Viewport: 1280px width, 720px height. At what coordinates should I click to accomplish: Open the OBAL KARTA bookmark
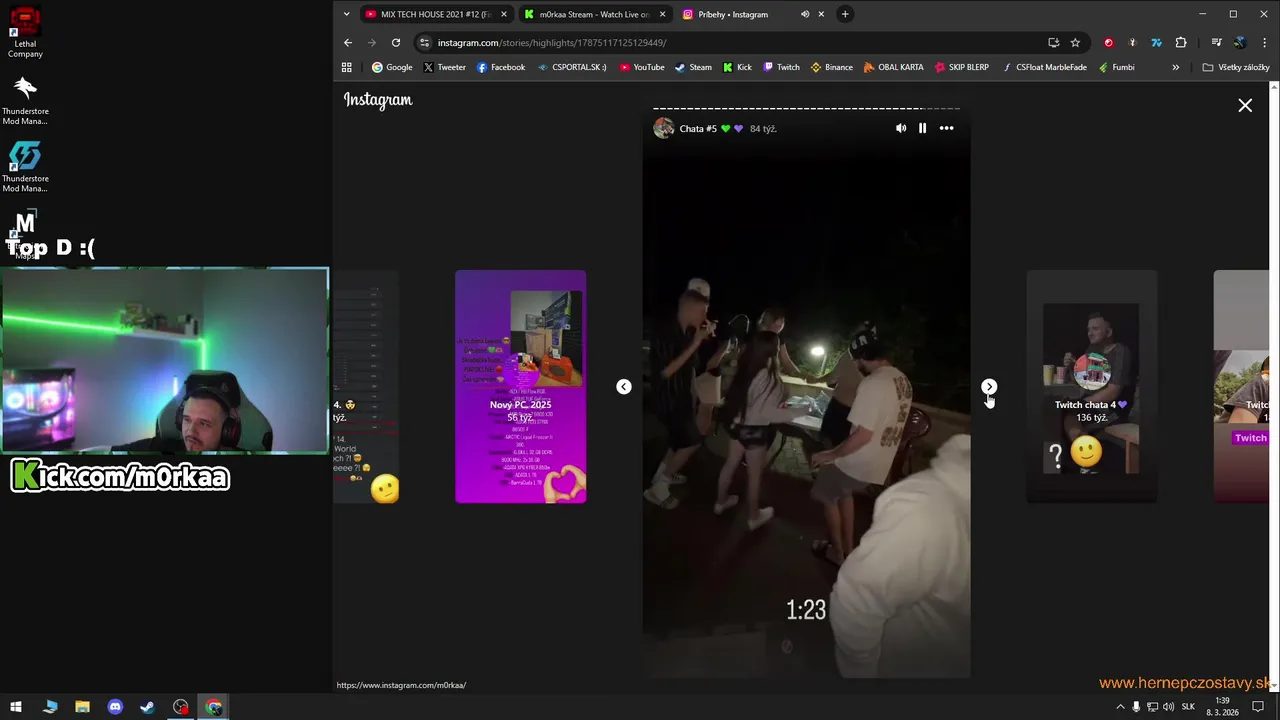tap(893, 67)
